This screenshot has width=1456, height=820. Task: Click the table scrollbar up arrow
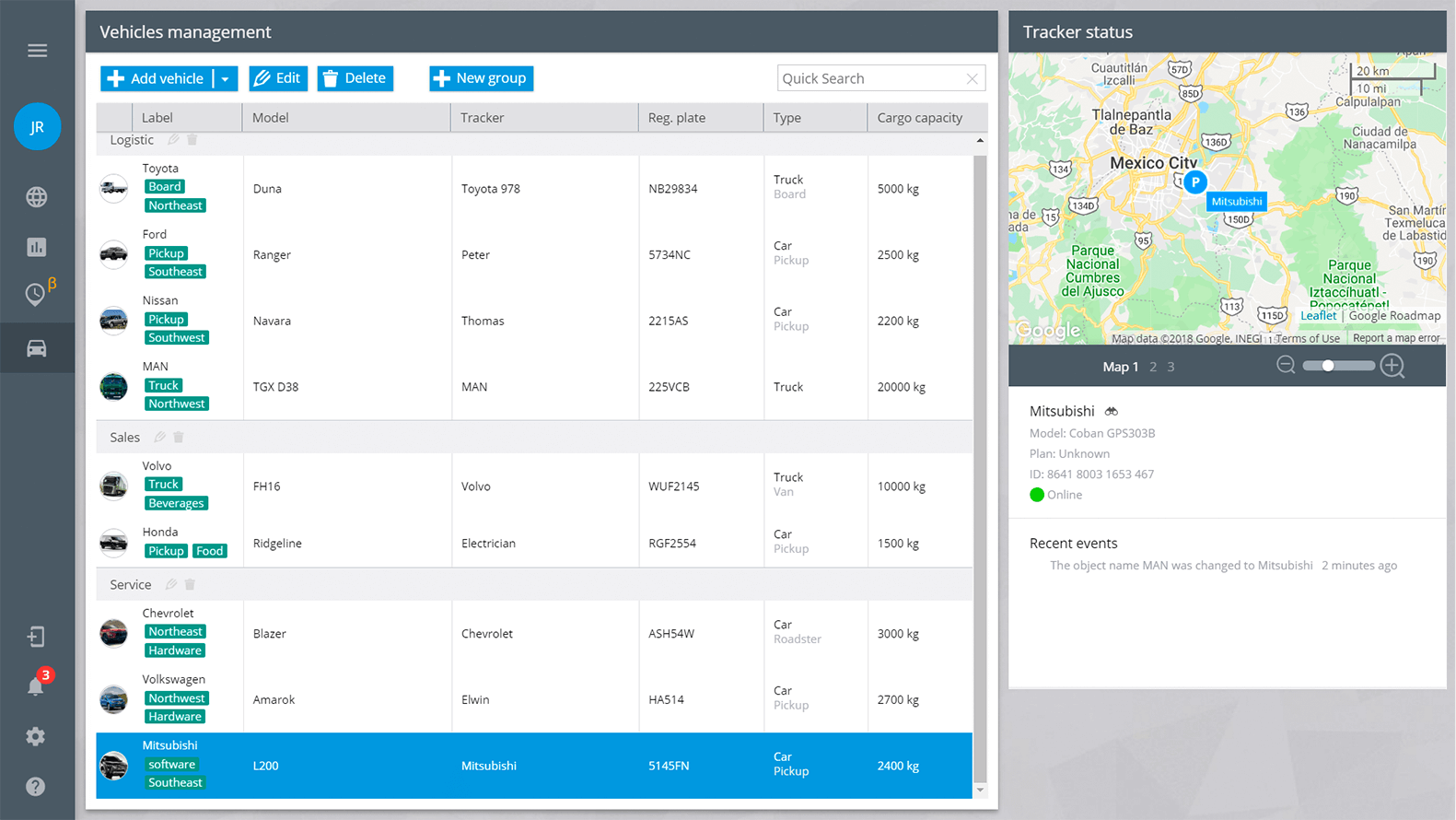point(980,141)
